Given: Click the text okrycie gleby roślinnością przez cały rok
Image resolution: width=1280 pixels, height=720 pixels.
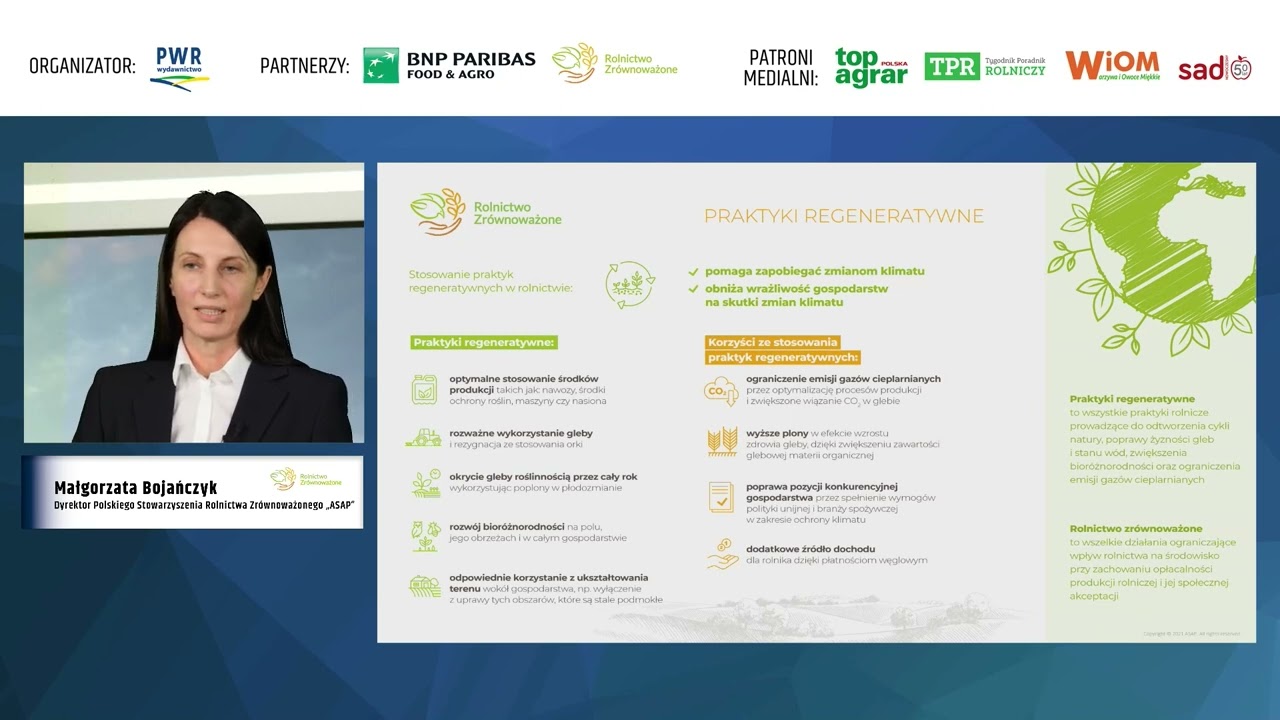Looking at the screenshot, I should (543, 477).
